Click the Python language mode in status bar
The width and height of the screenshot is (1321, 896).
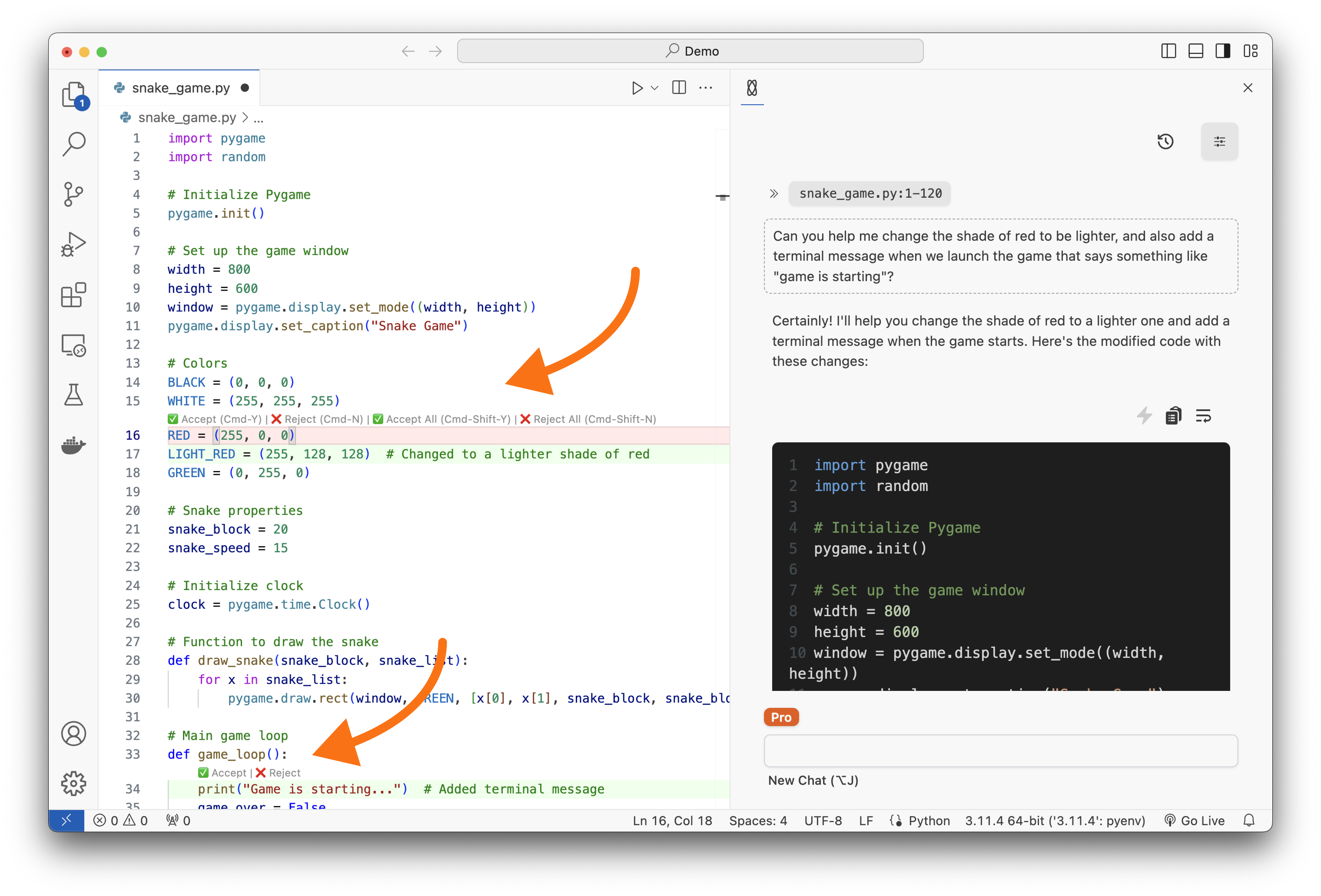929,820
